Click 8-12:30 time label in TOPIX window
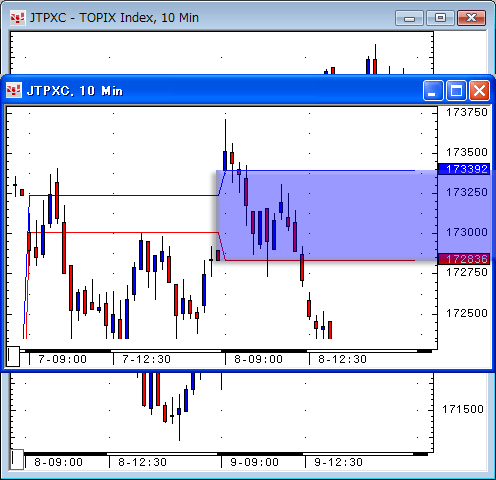Viewport: 496px width, 480px height. pyautogui.click(x=142, y=462)
